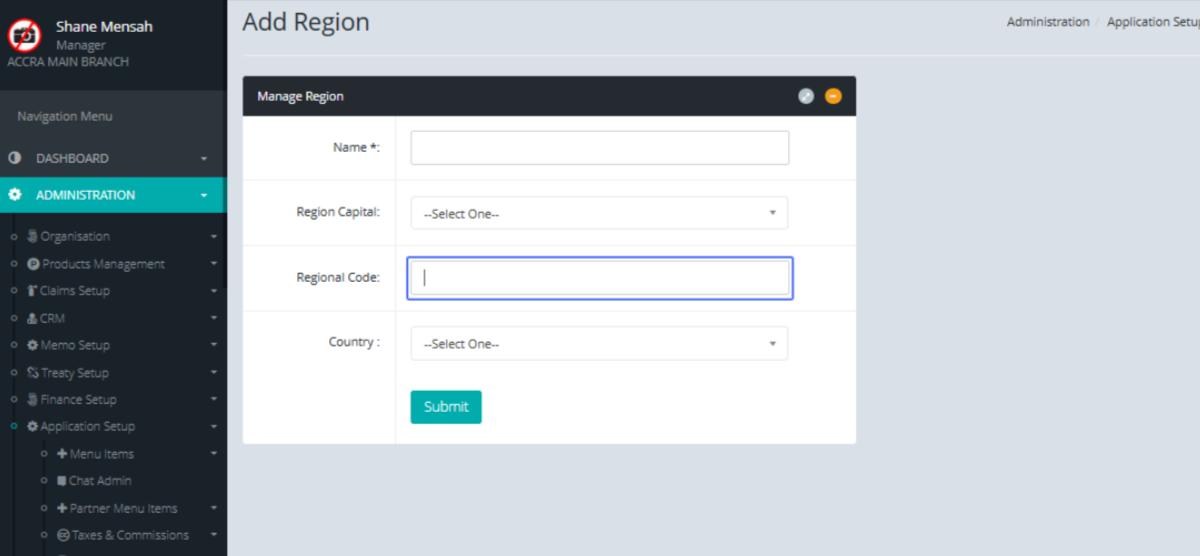Image resolution: width=1200 pixels, height=556 pixels.
Task: Collapse panel with the orange minus icon
Action: [x=833, y=96]
